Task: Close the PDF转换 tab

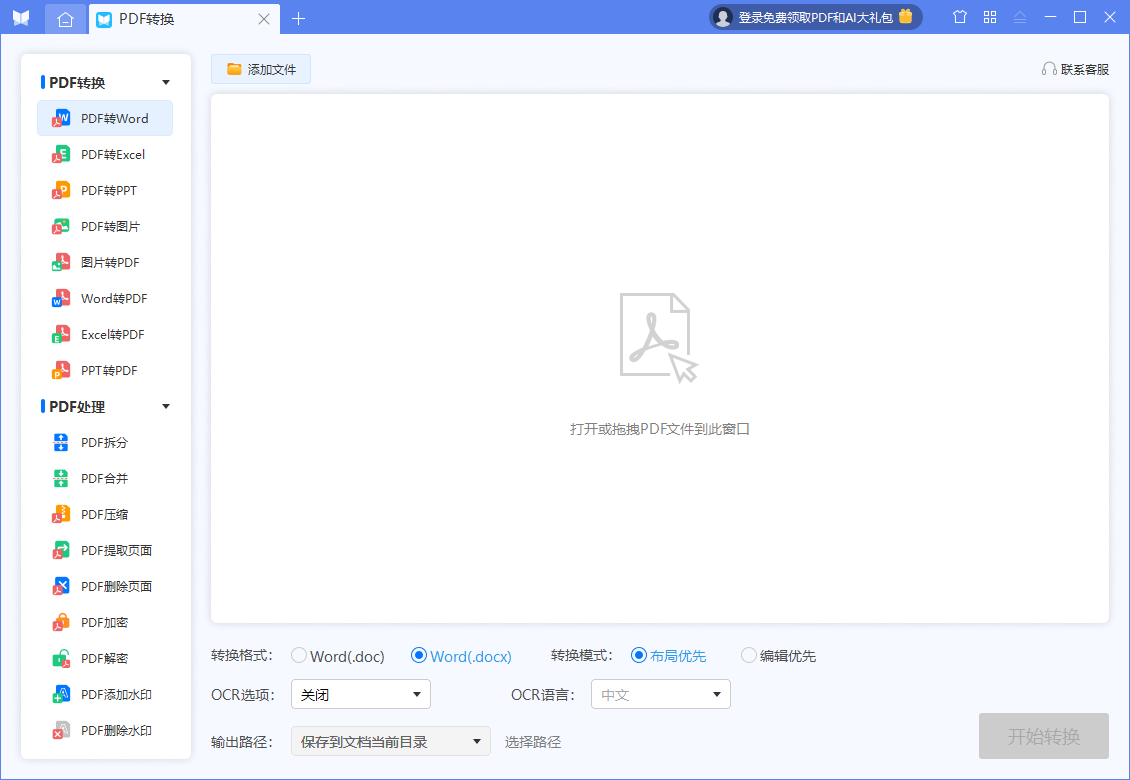Action: (x=264, y=19)
